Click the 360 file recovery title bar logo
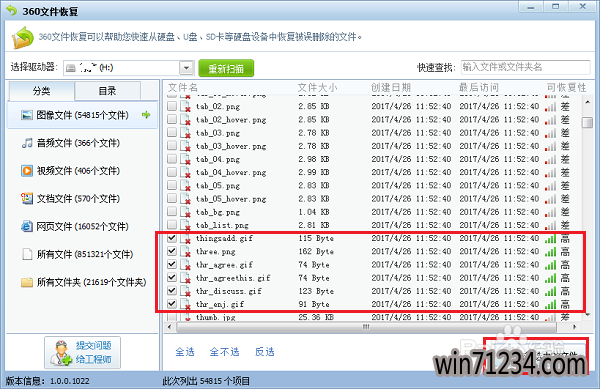 (12, 10)
